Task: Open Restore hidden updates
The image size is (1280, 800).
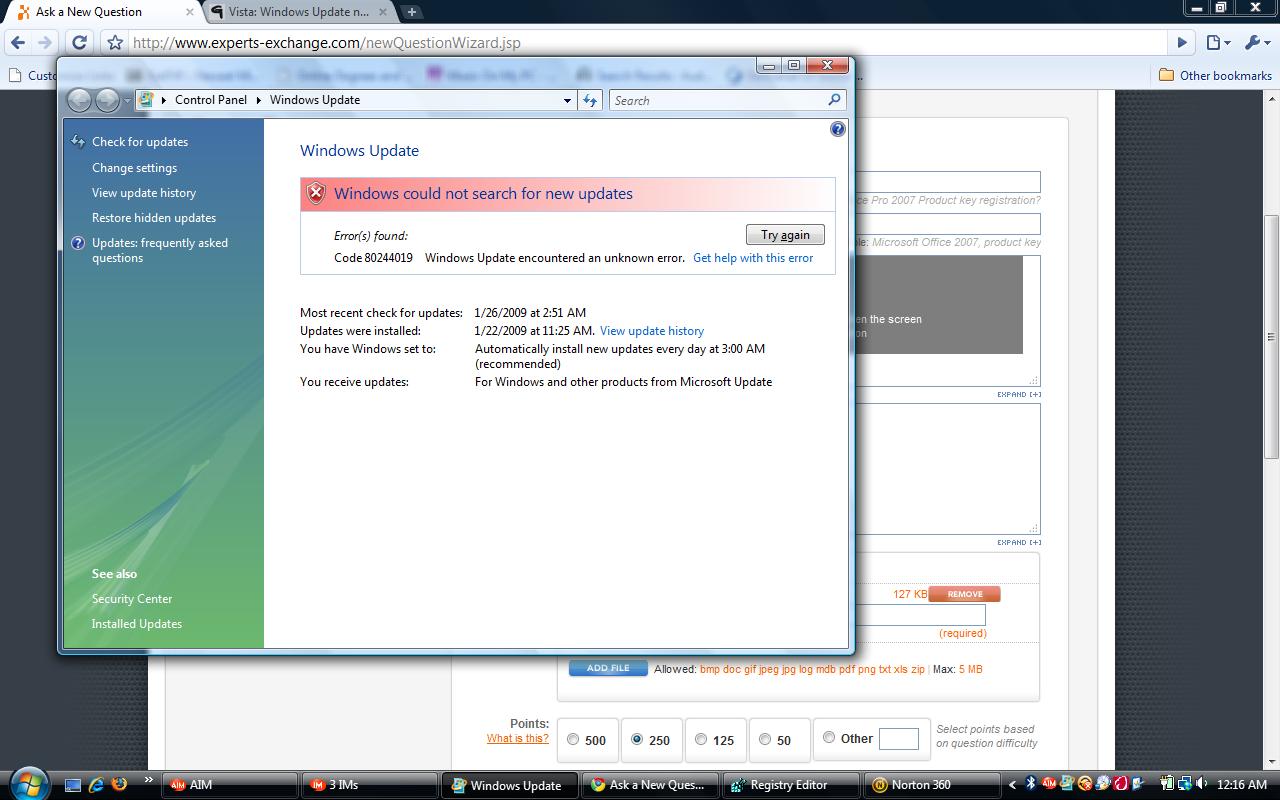Action: [x=154, y=218]
